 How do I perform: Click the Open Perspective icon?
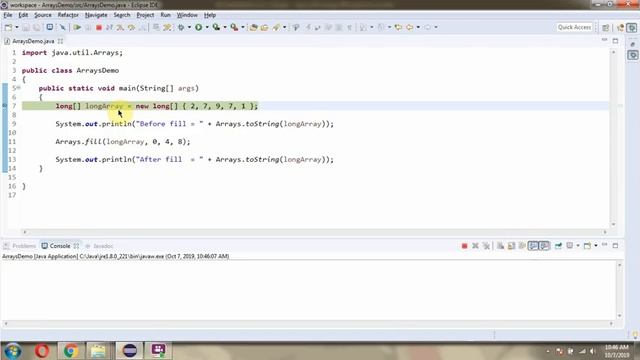(x=606, y=27)
